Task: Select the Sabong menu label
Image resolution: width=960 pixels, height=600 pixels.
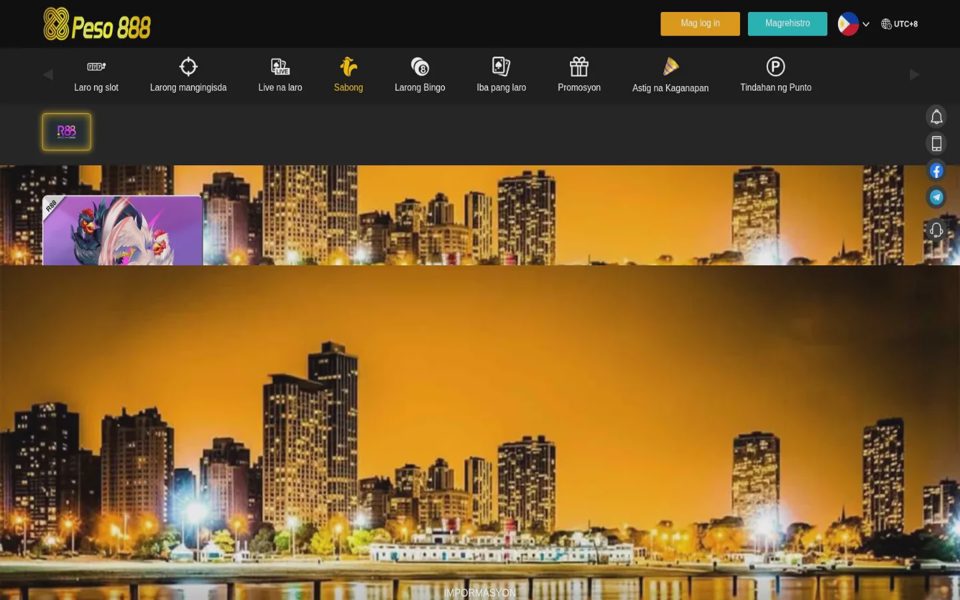Action: pos(348,88)
